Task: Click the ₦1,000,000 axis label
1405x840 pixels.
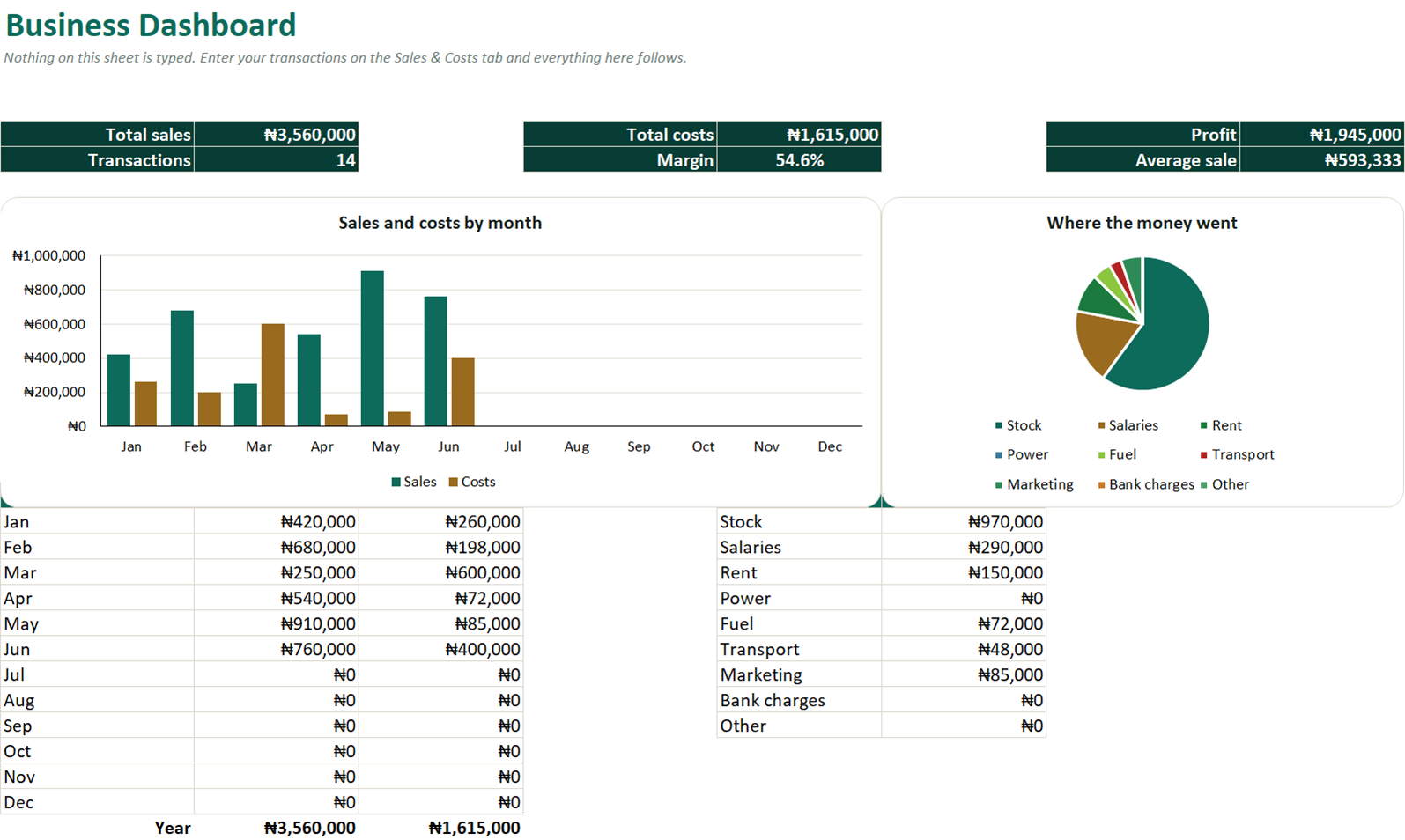Action: point(48,255)
